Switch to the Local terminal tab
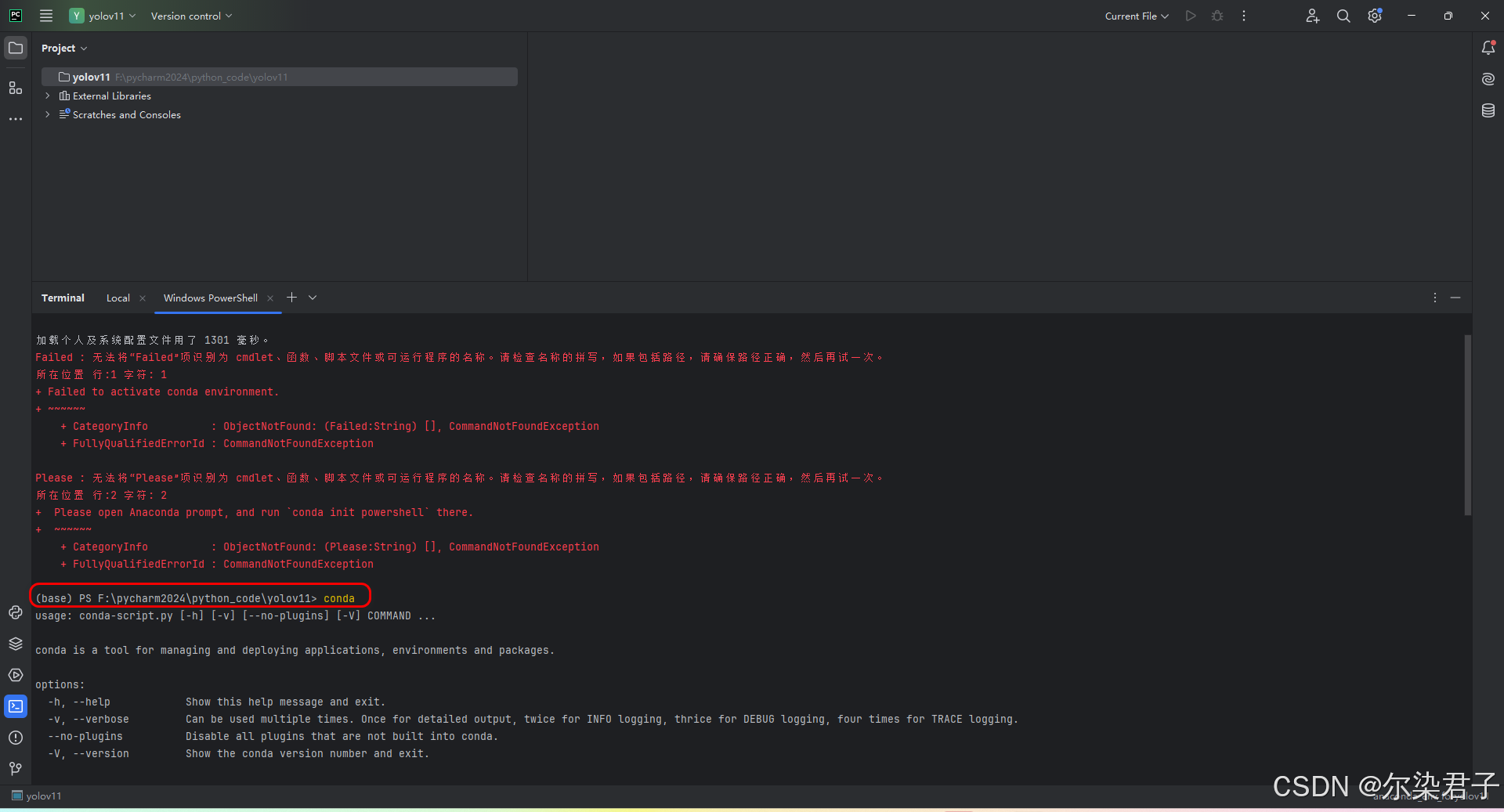 tap(118, 298)
